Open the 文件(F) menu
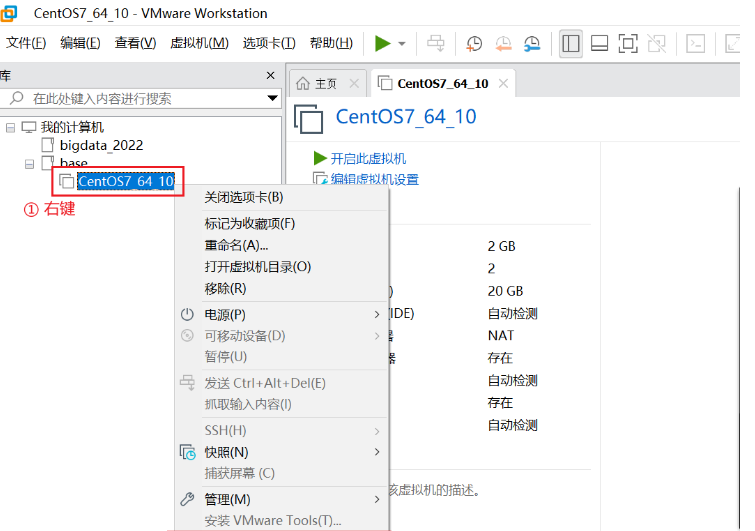Screen dimensions: 755x531 tap(26, 43)
